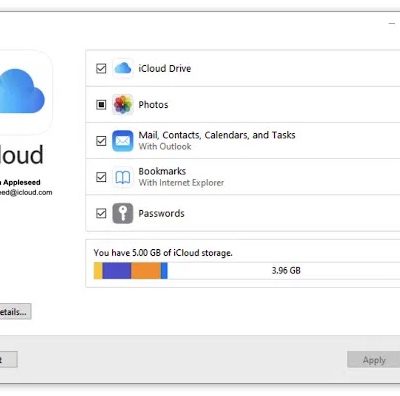This screenshot has height=396, width=400.
Task: Open the account Details button
Action: click(15, 312)
